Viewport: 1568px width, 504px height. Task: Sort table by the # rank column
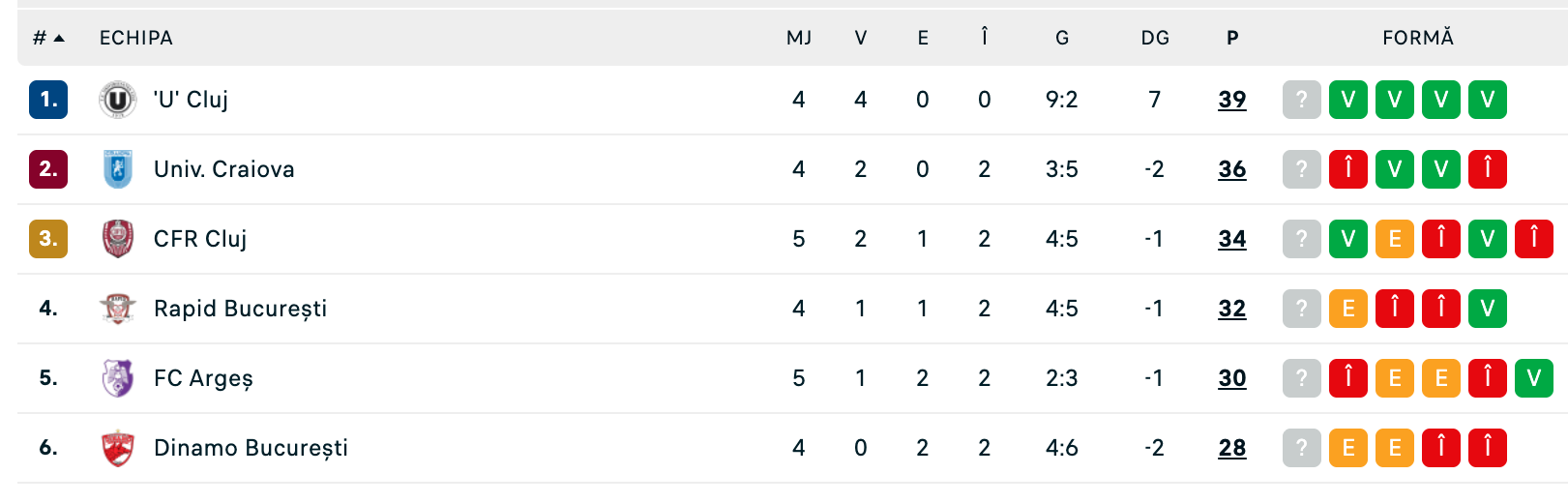[x=47, y=38]
